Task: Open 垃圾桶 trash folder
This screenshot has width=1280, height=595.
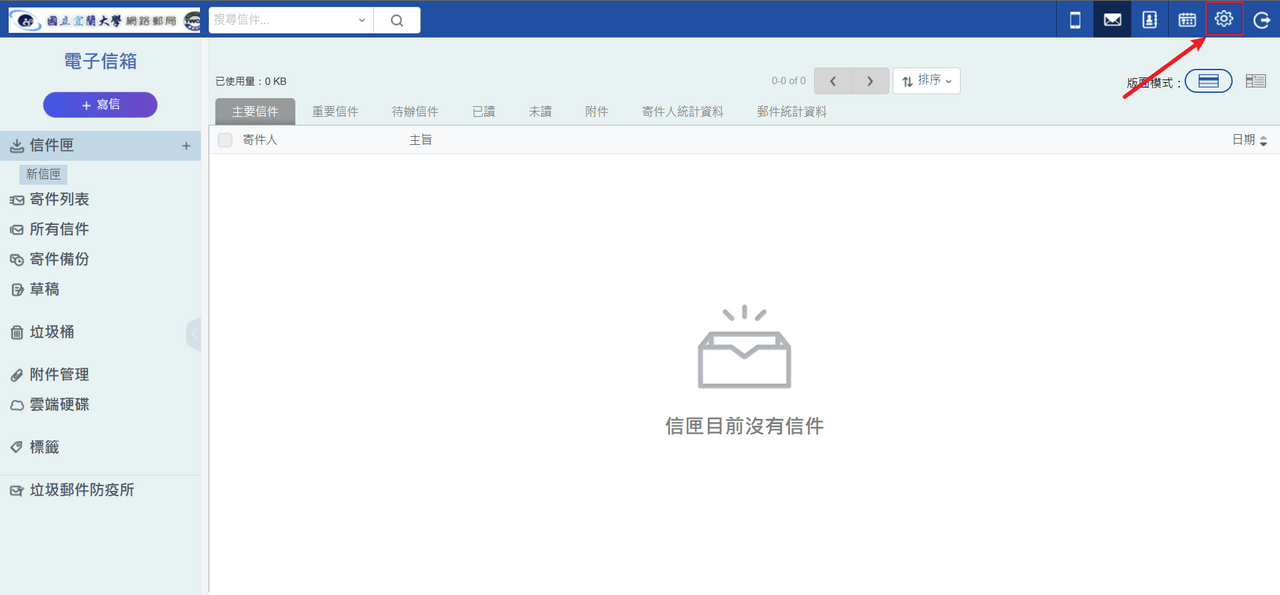Action: point(52,333)
